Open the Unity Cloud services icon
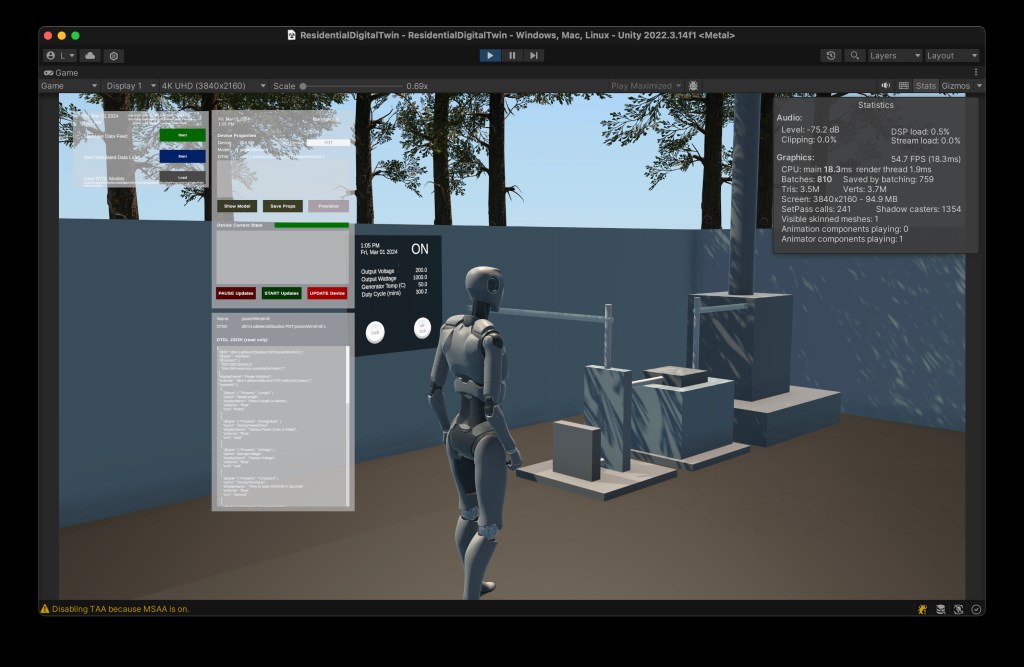The width and height of the screenshot is (1024, 667). pyautogui.click(x=91, y=56)
